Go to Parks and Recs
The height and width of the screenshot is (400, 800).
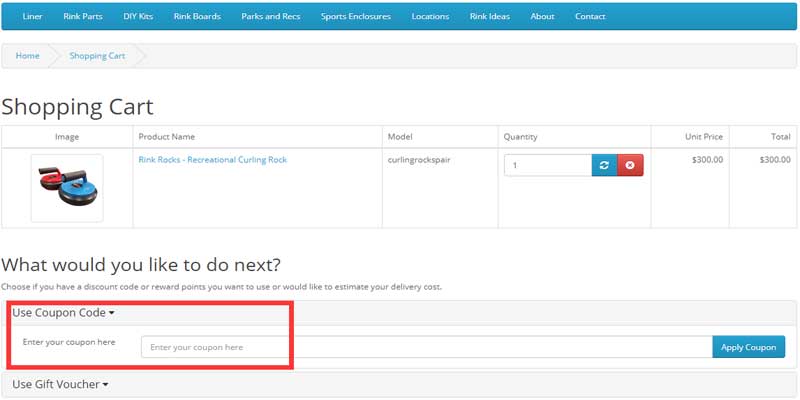(x=270, y=16)
